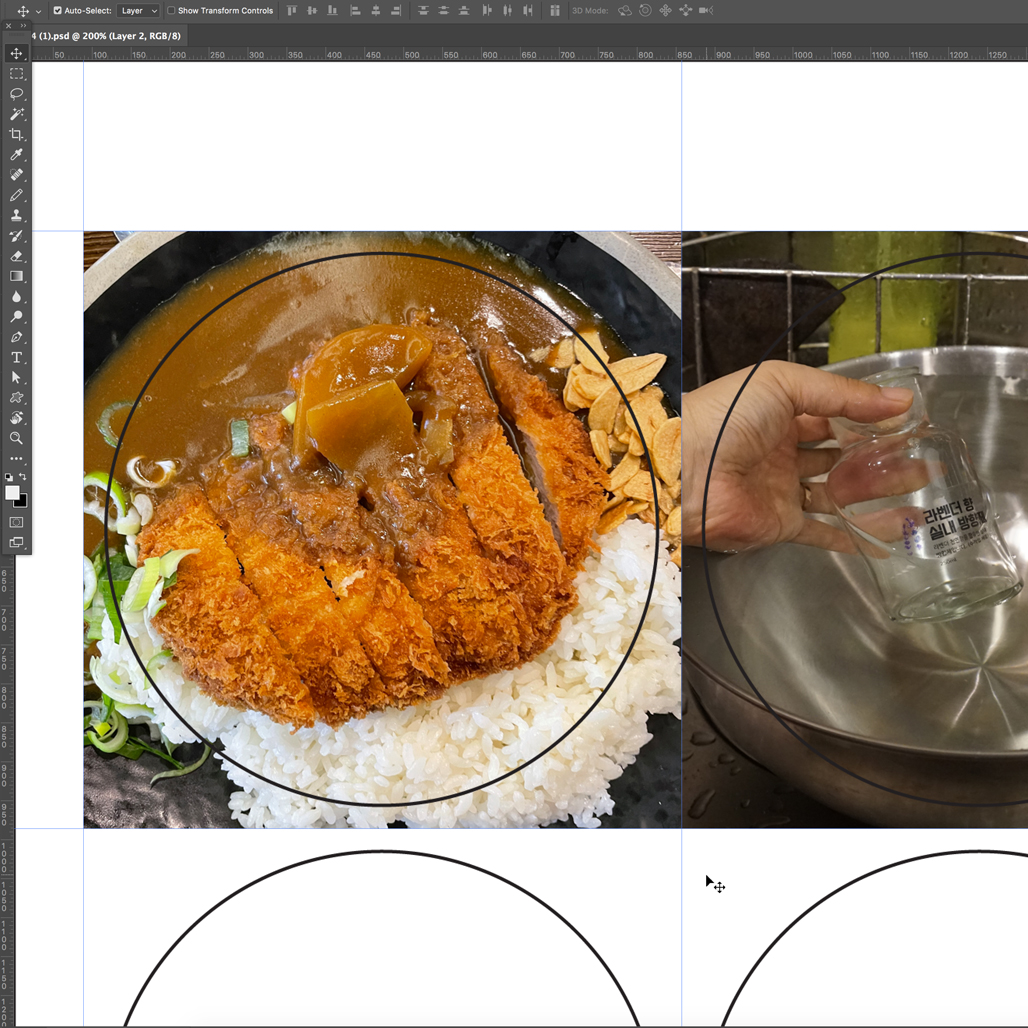This screenshot has width=1028, height=1028.
Task: Select the Eraser tool
Action: (16, 256)
